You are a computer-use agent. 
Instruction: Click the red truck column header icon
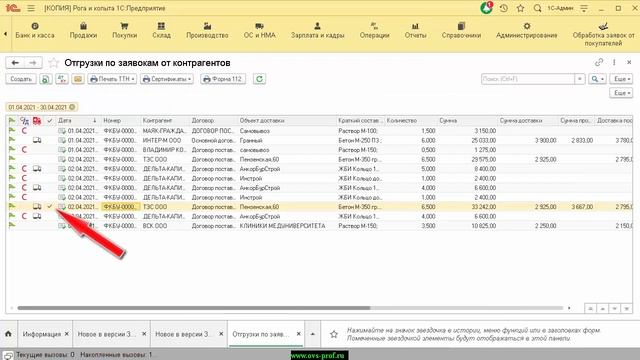[37, 120]
